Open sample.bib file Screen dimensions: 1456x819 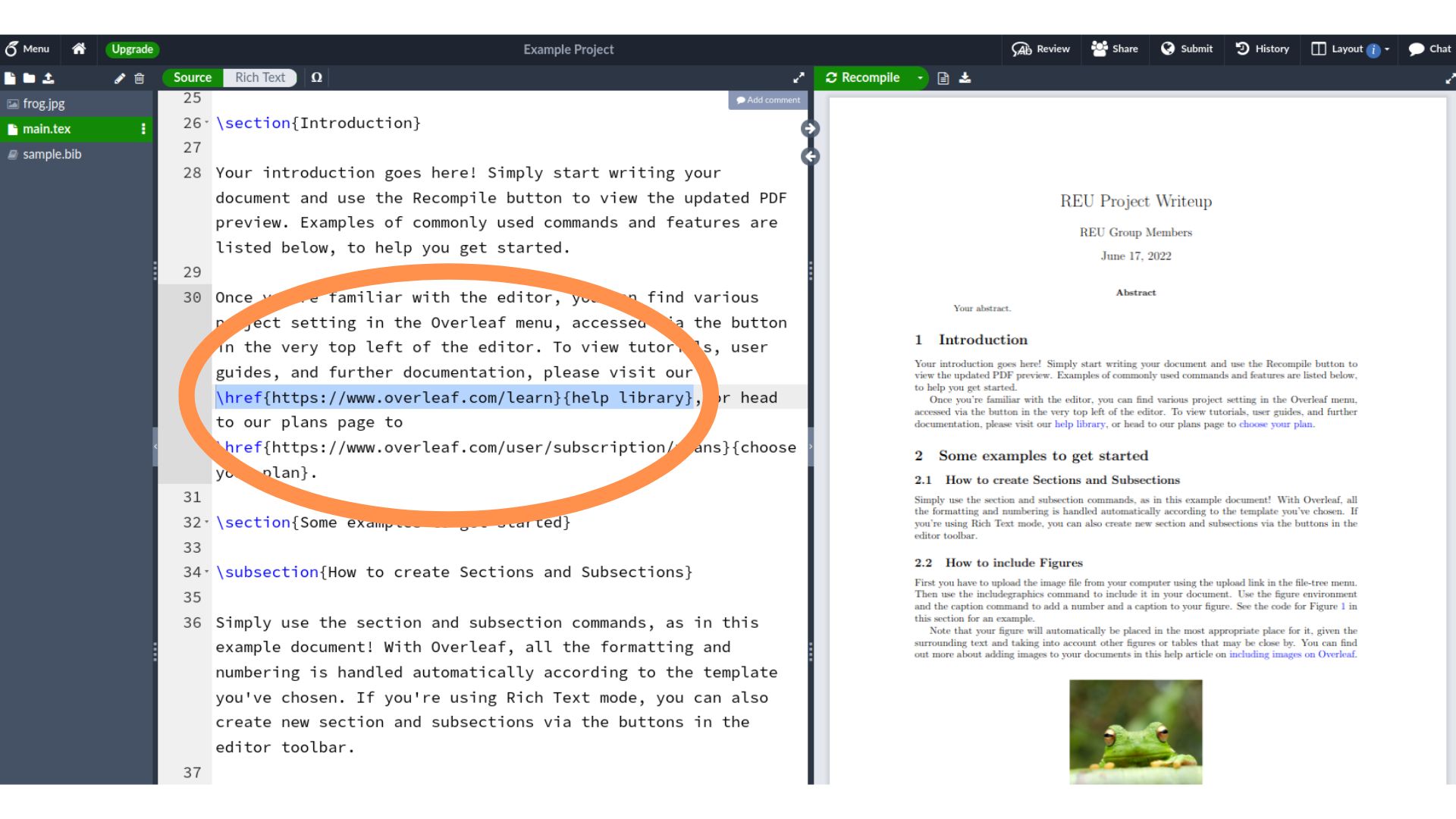tap(51, 154)
